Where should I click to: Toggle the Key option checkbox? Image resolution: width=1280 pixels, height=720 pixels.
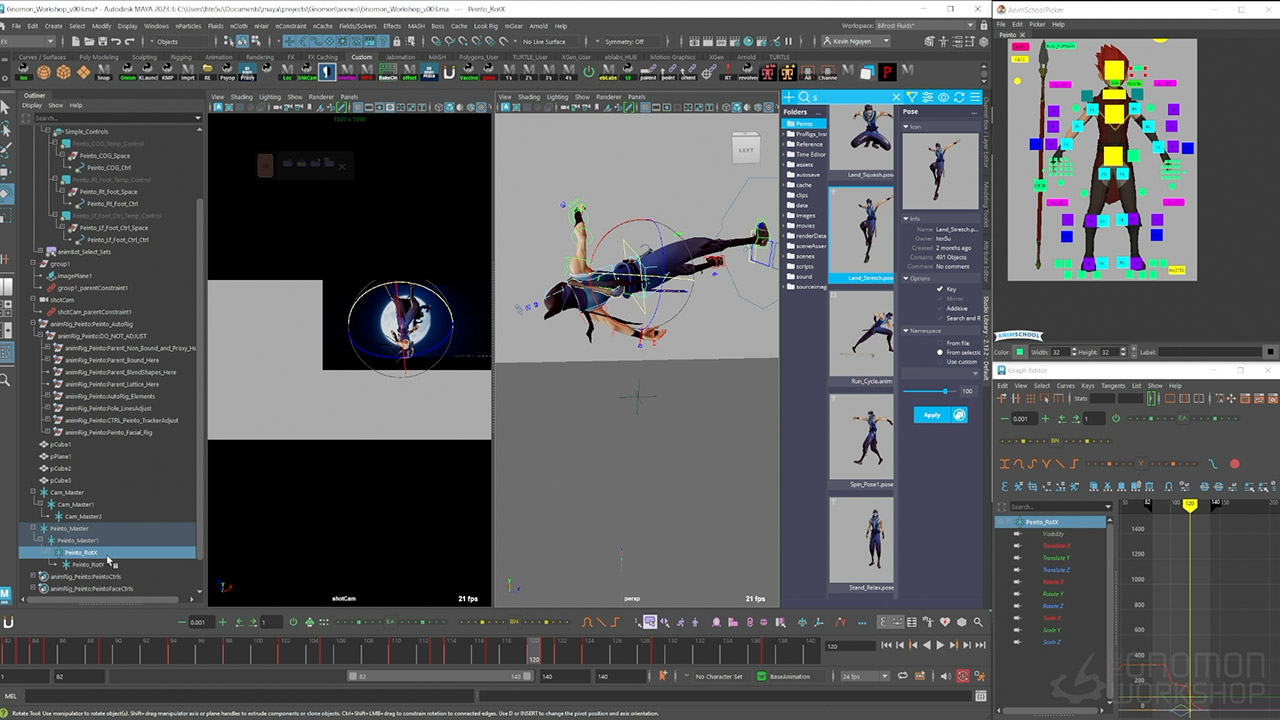click(x=940, y=289)
